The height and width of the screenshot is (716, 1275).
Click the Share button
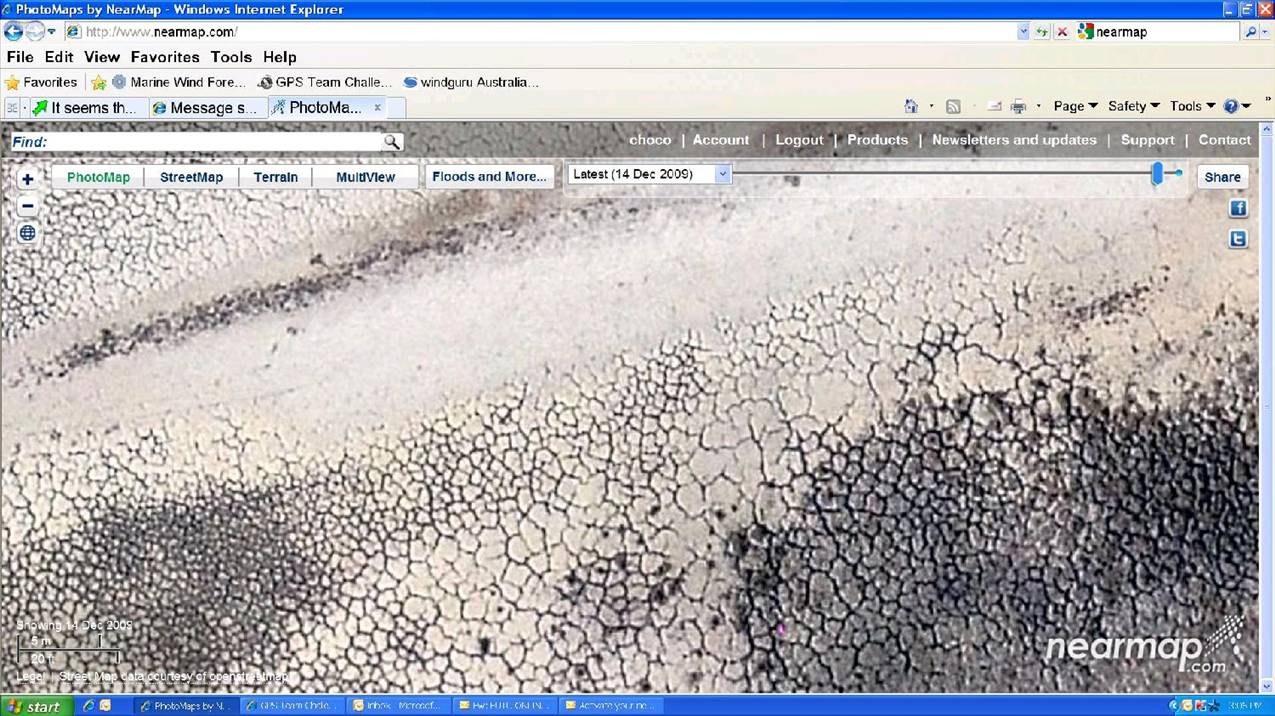[x=1222, y=177]
